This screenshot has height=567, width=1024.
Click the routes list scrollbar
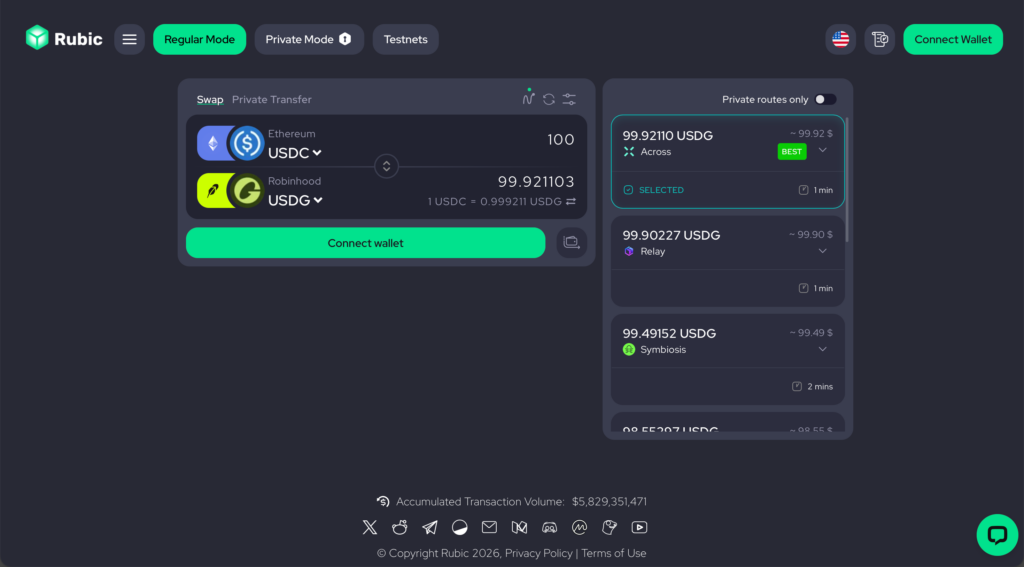(x=847, y=180)
